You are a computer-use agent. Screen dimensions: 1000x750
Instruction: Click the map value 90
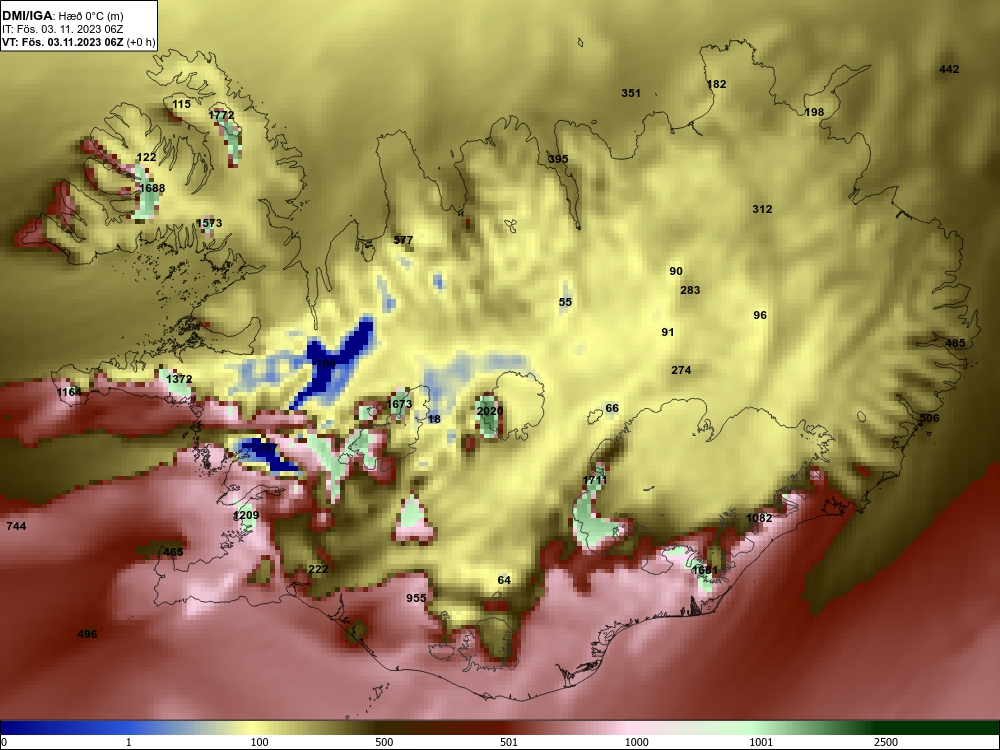(676, 271)
